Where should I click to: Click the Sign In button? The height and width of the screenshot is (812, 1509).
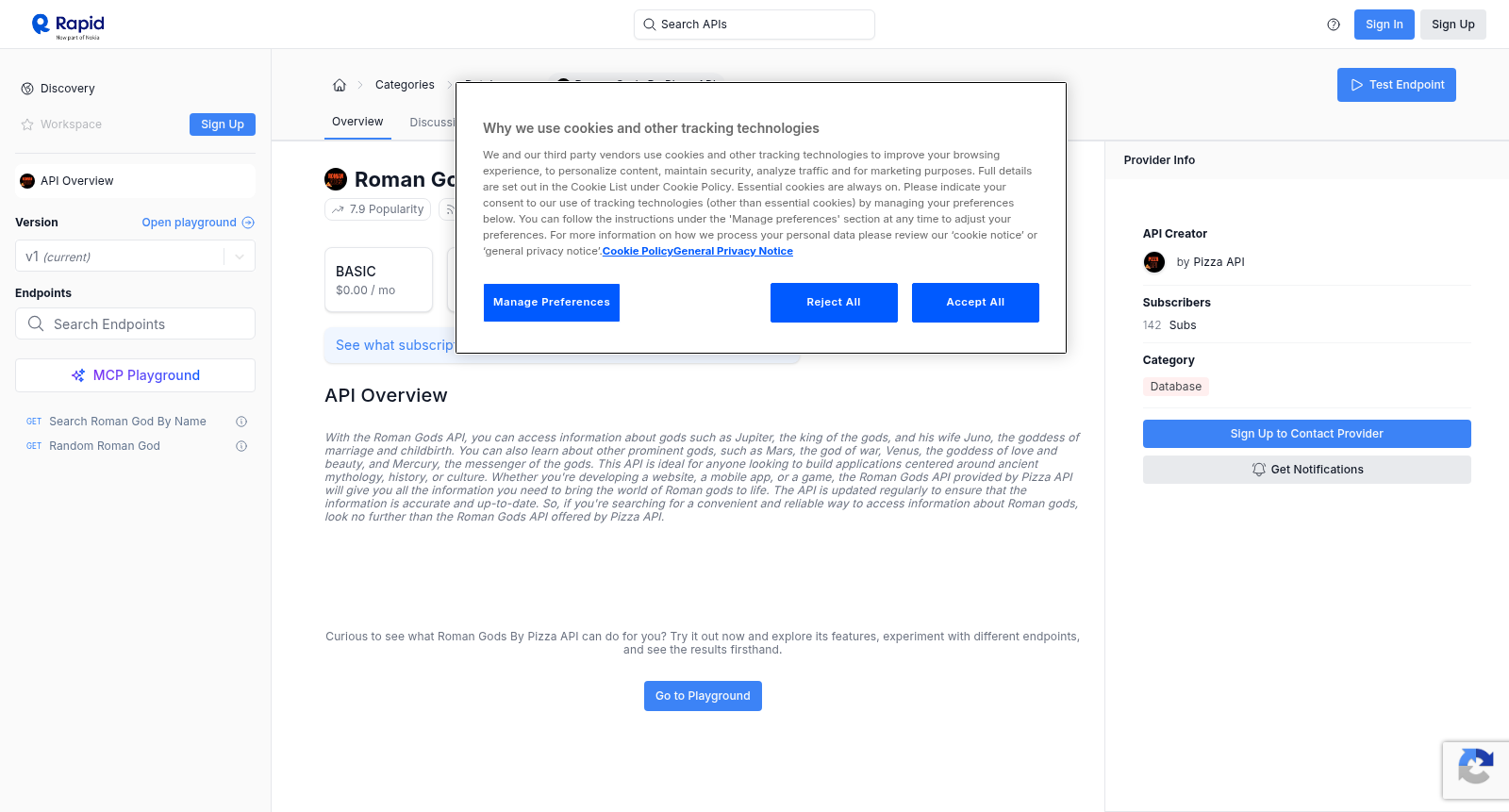tap(1384, 25)
